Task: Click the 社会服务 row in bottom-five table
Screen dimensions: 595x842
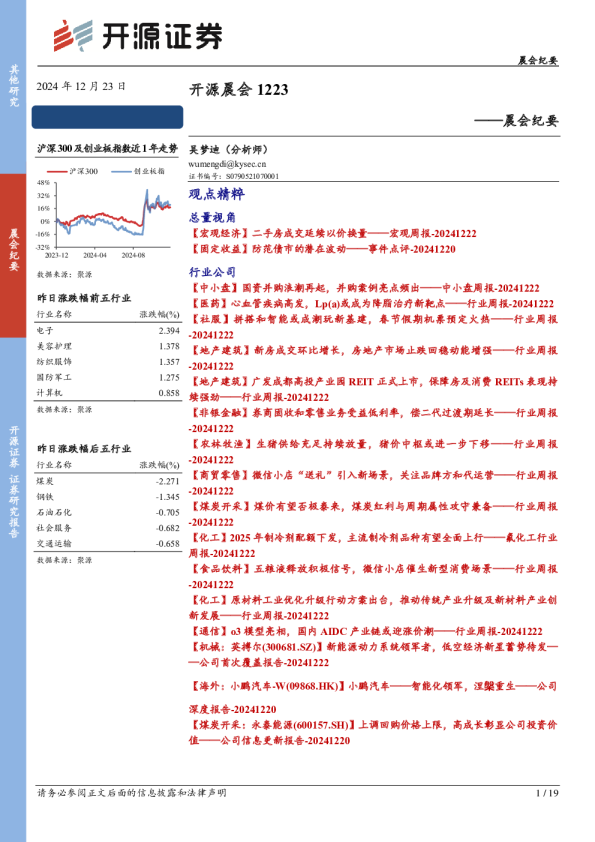Action: [x=108, y=528]
